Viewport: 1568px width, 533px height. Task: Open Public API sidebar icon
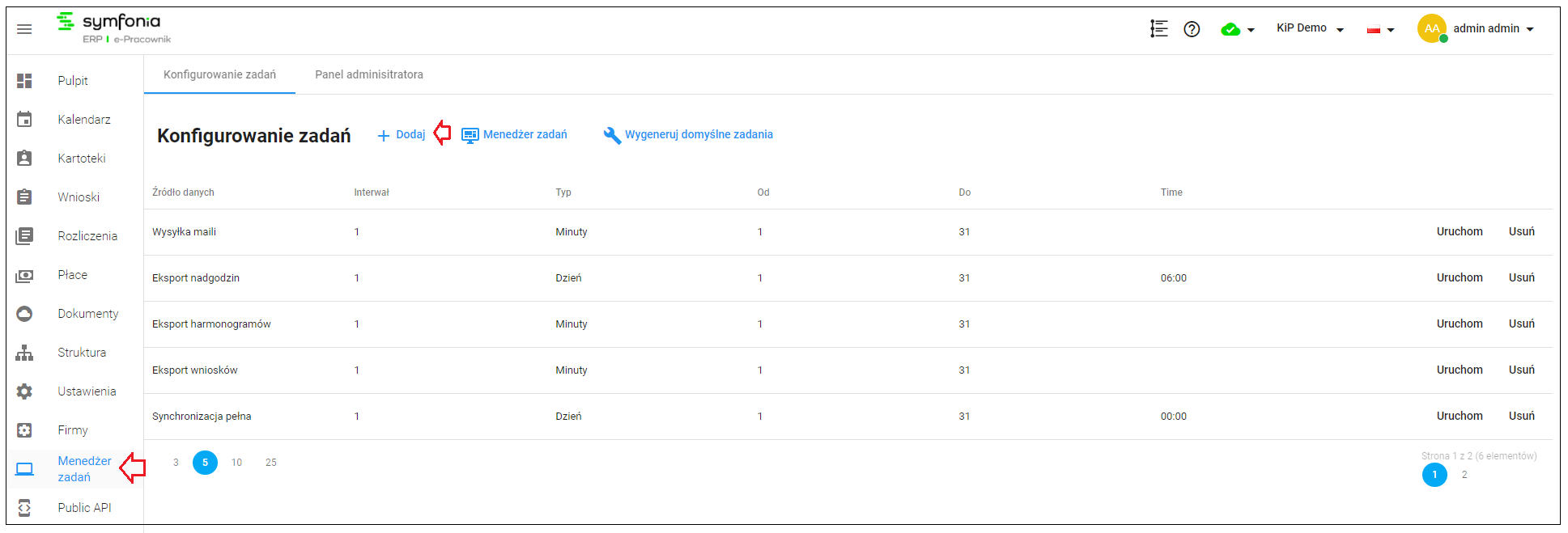point(24,508)
